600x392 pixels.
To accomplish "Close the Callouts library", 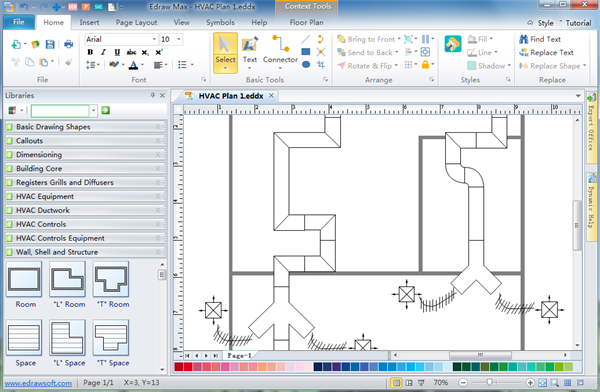I will coord(158,141).
